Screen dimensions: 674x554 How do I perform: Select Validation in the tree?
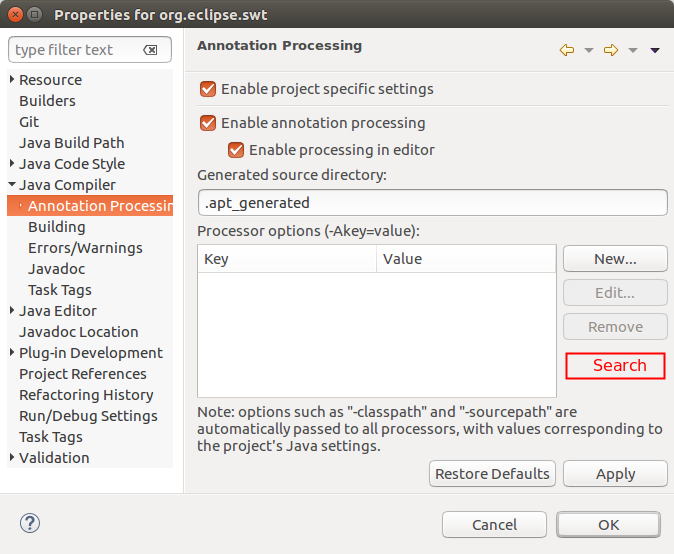tap(54, 458)
